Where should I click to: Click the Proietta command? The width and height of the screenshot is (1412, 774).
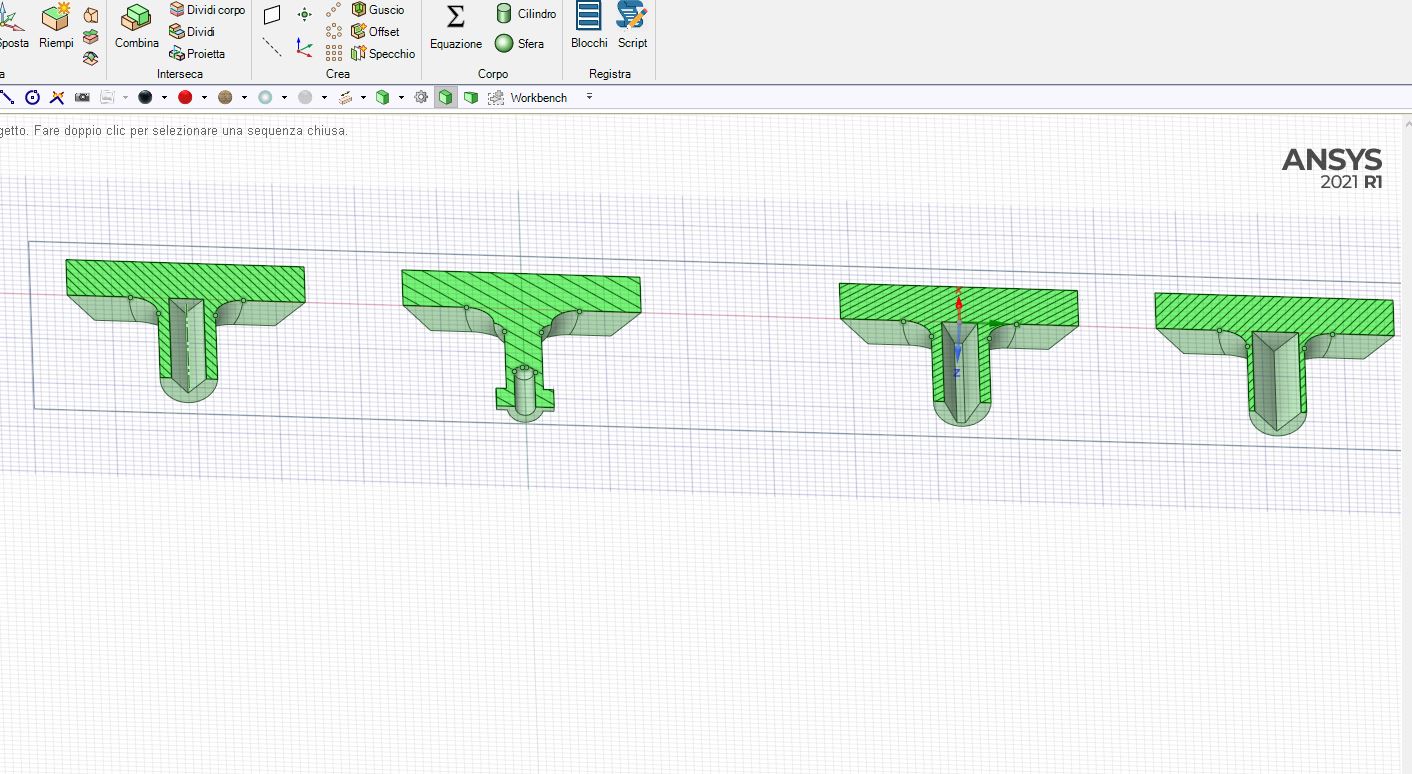197,53
